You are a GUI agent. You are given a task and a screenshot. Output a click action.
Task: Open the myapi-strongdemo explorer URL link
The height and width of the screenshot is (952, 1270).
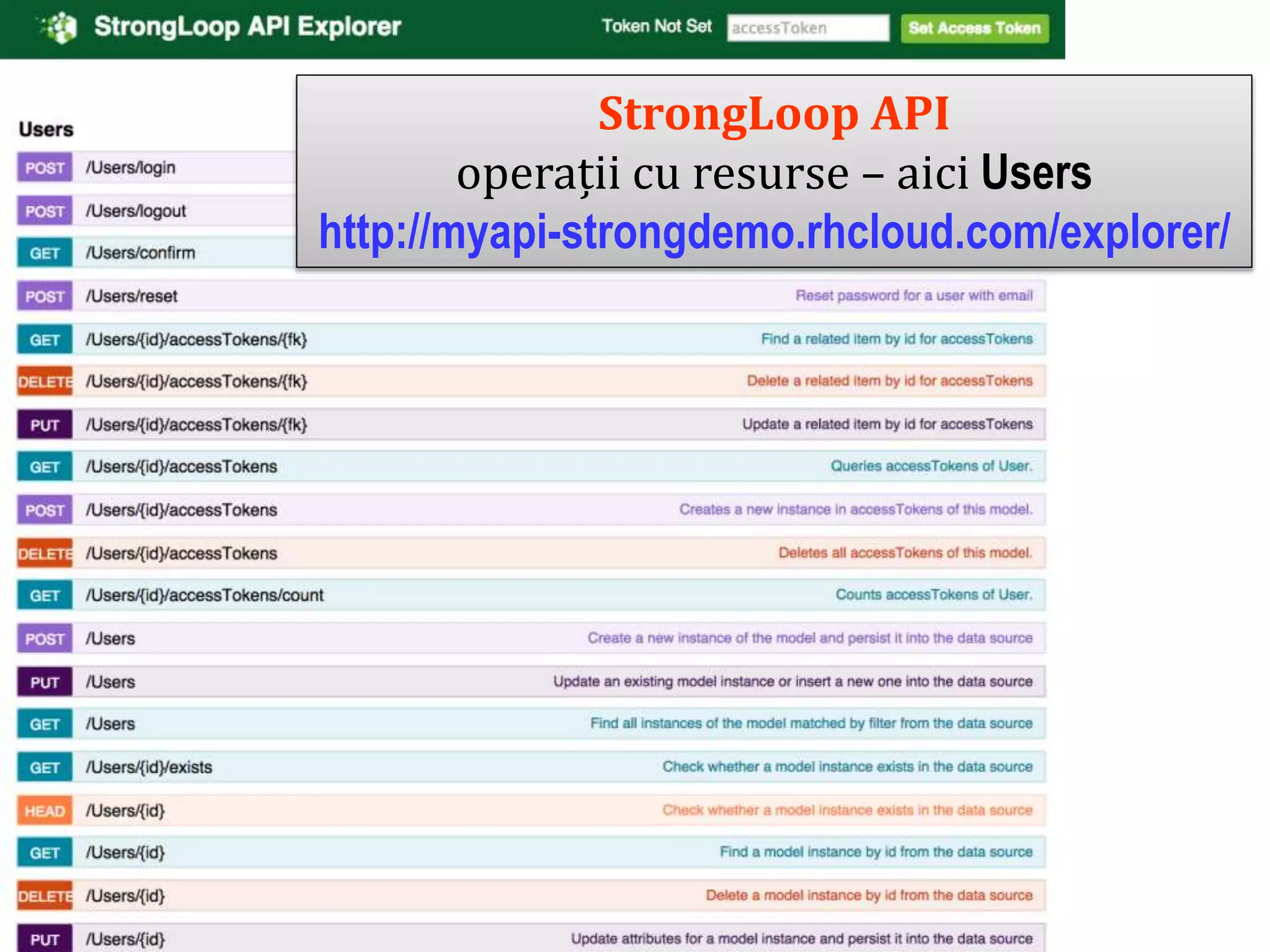(773, 232)
